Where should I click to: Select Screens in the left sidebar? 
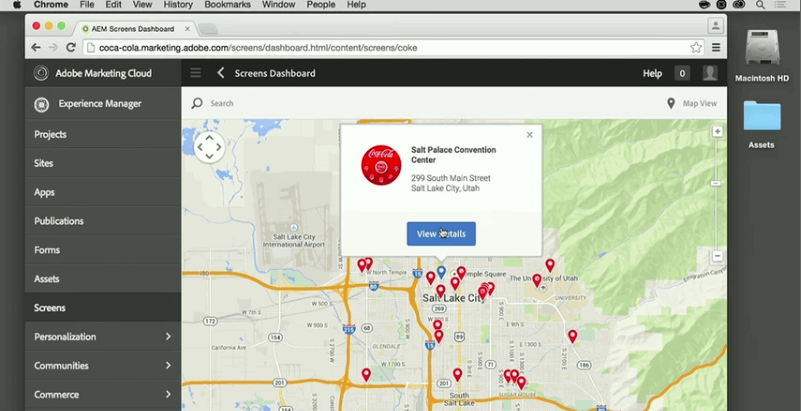(50, 308)
